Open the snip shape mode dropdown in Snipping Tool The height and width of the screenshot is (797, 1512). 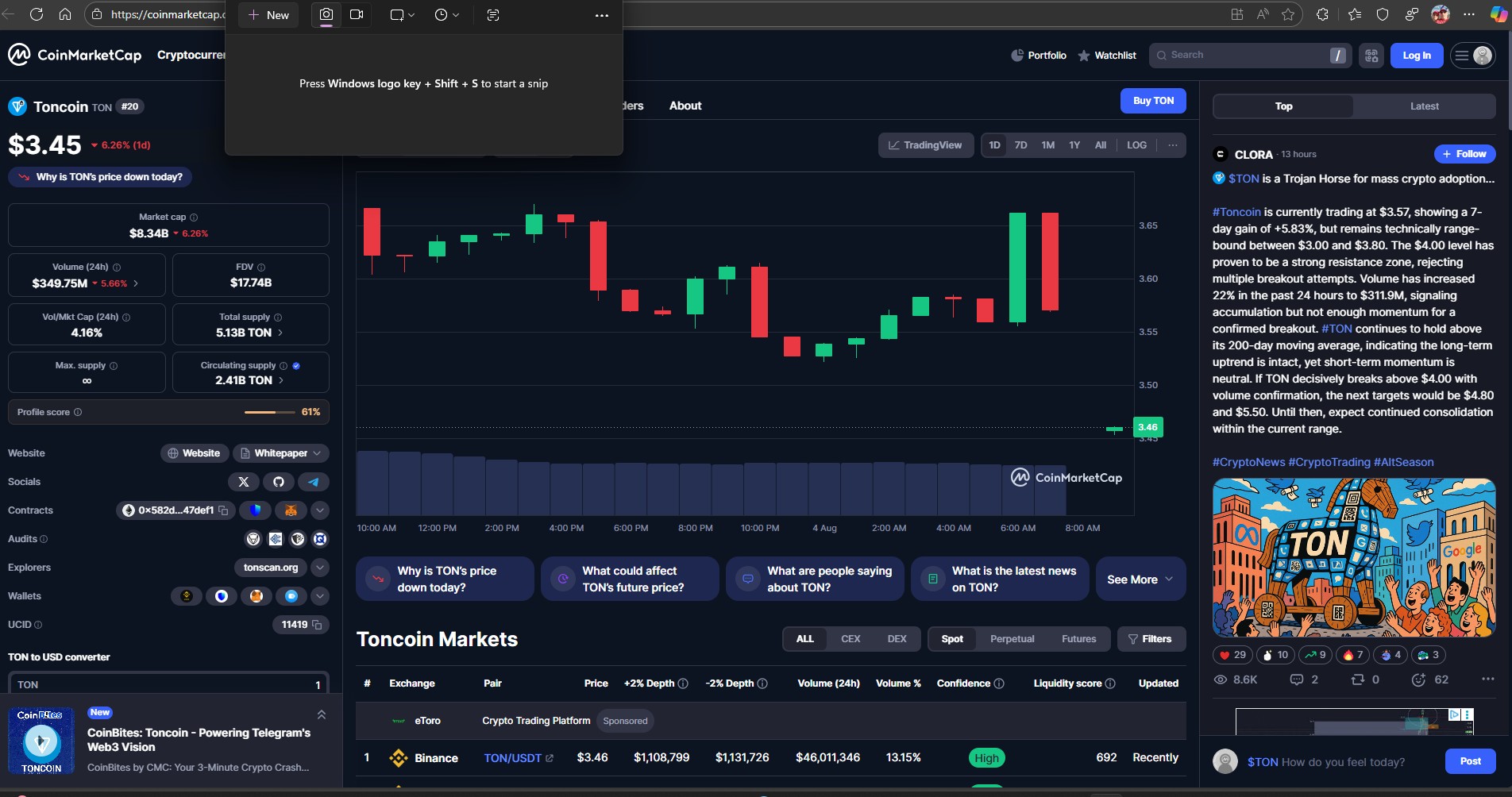[x=402, y=15]
